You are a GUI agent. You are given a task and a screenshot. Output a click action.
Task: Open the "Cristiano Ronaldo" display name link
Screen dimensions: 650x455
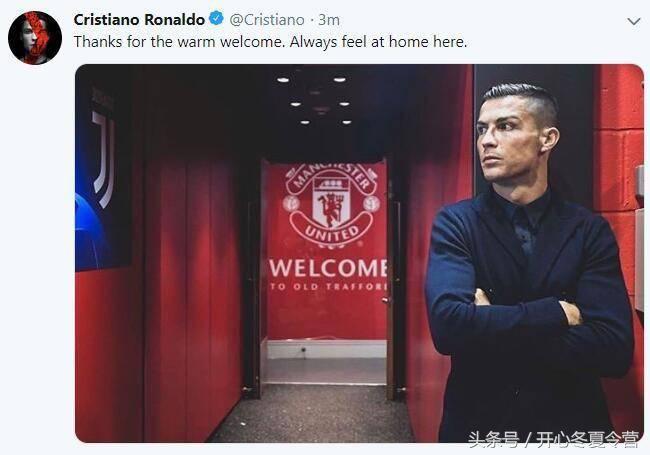point(139,19)
